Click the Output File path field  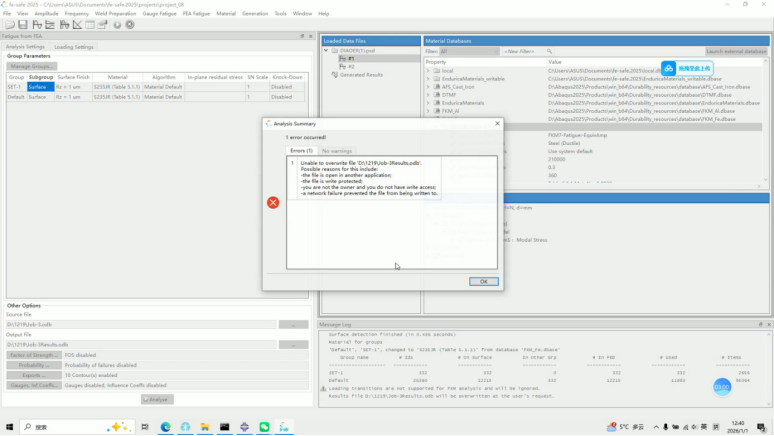(x=141, y=345)
